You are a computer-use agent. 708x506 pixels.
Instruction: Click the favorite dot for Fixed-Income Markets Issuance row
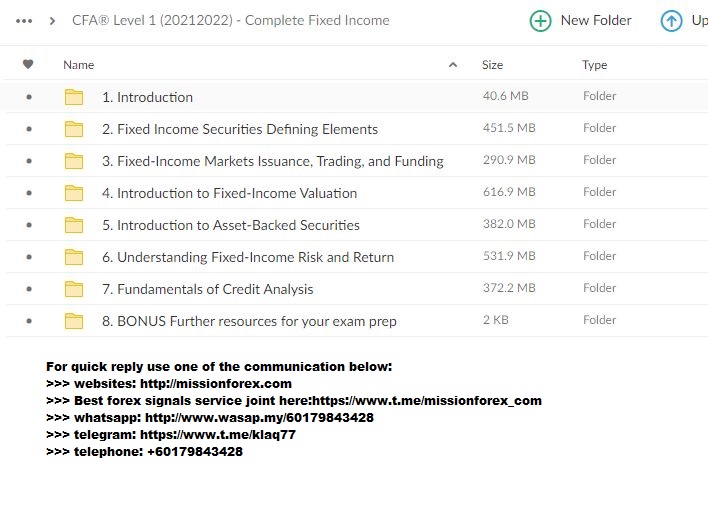[x=29, y=161]
